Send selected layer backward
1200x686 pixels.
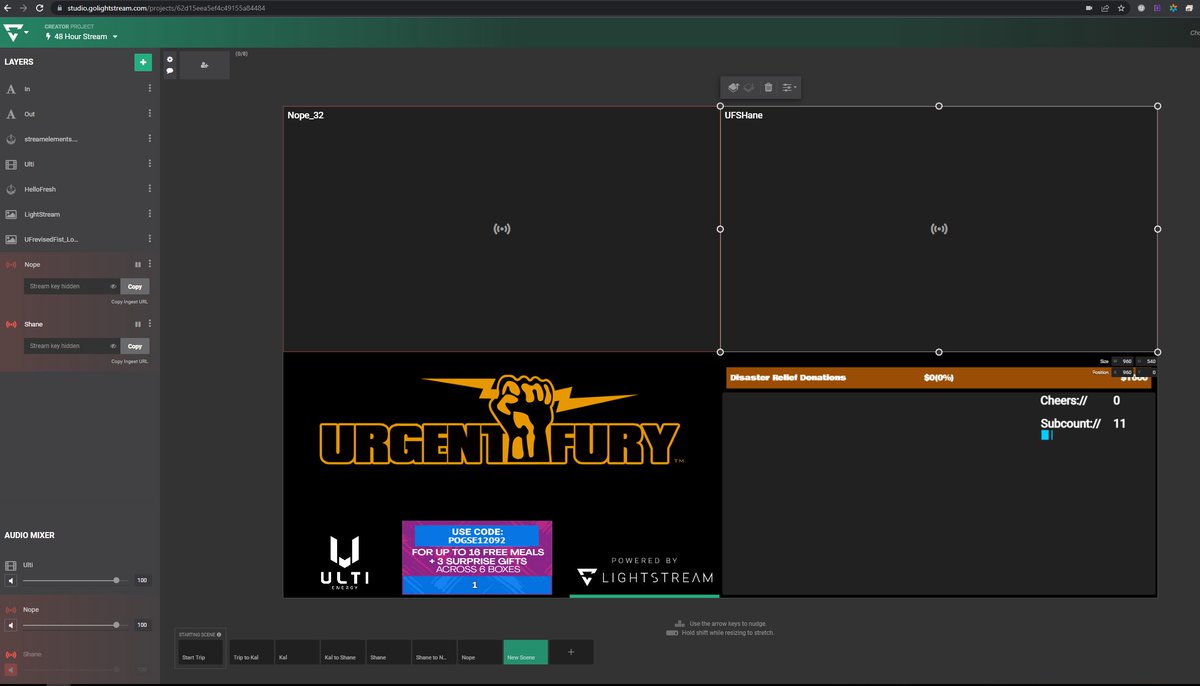click(749, 88)
